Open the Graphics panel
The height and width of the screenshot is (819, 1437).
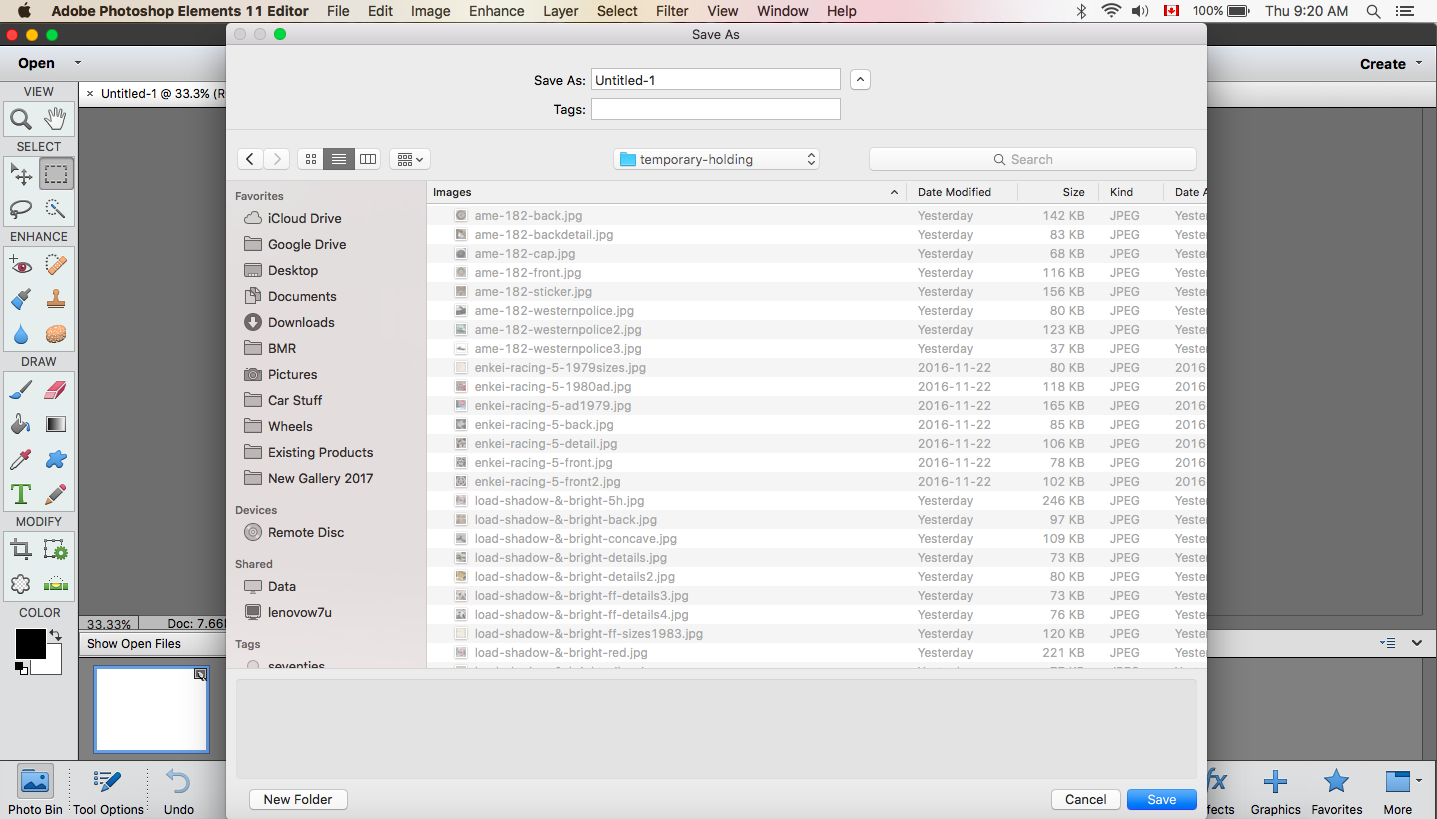coord(1275,790)
